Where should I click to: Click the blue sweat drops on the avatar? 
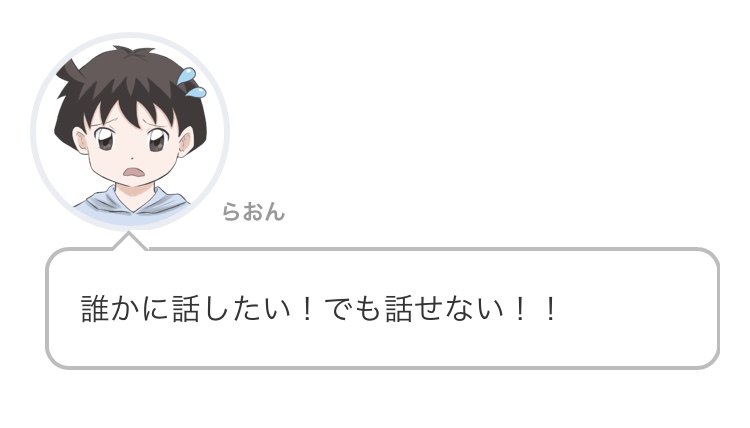click(x=192, y=83)
